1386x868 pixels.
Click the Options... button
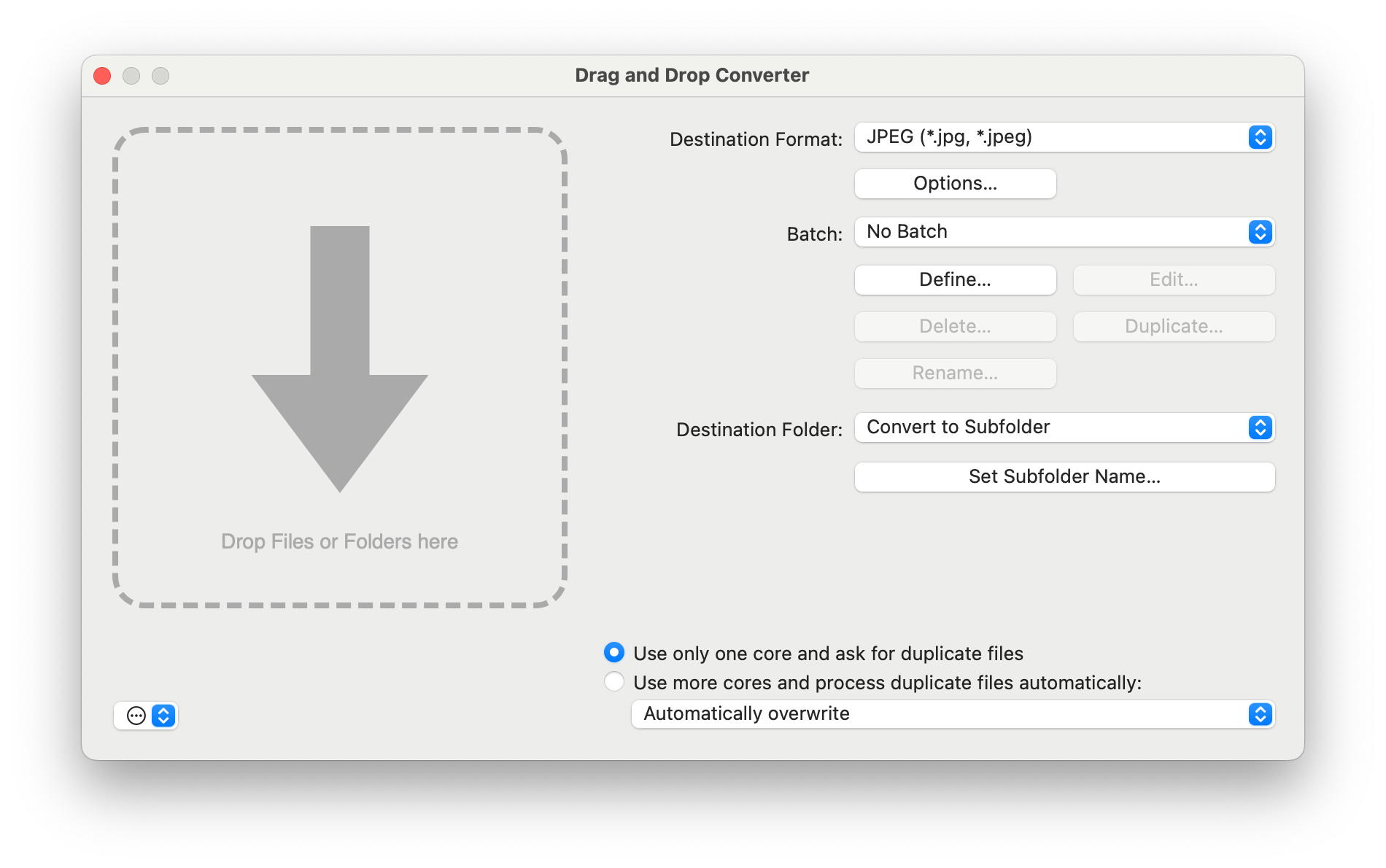955,184
